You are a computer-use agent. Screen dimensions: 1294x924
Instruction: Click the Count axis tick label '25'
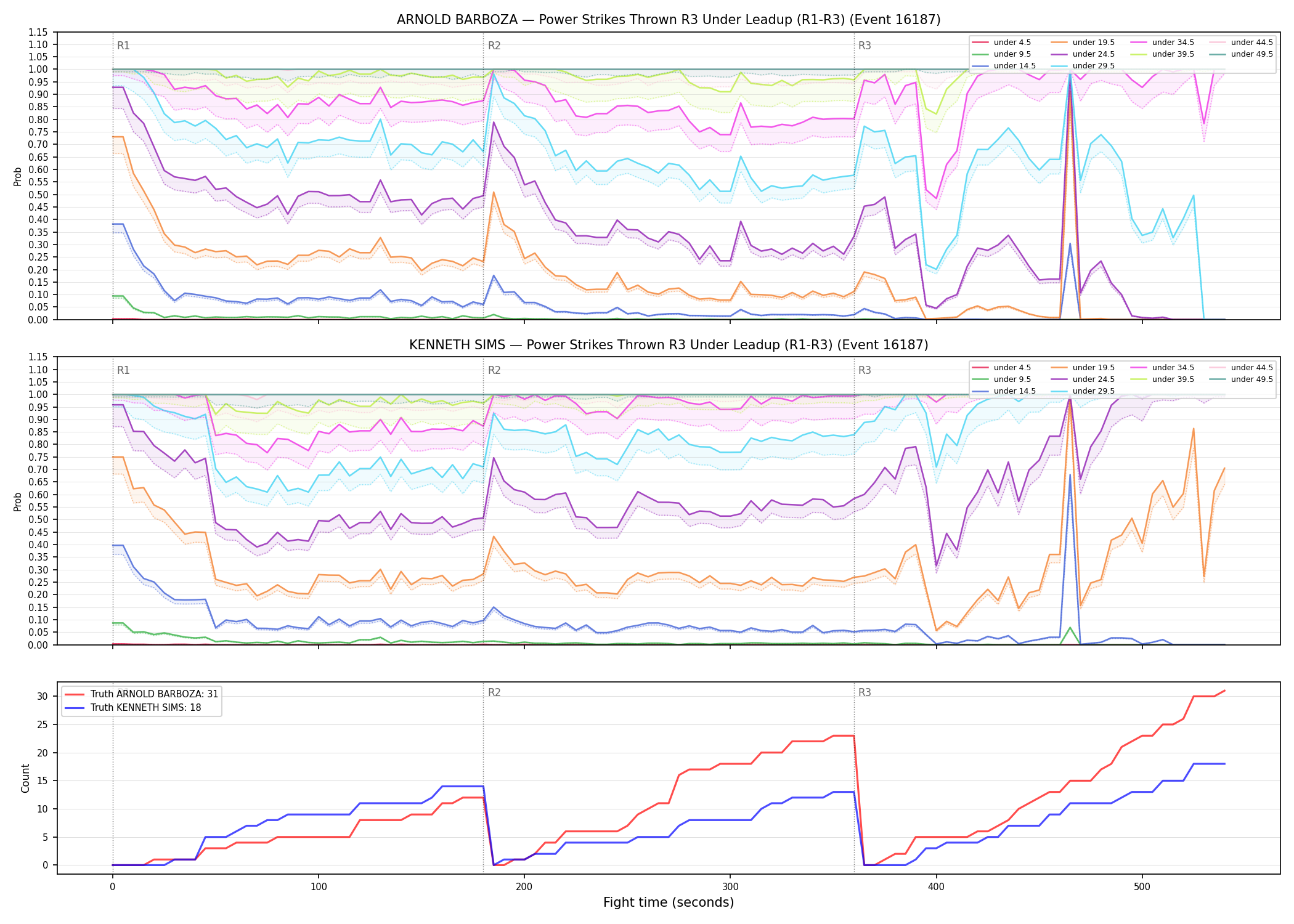pos(42,725)
